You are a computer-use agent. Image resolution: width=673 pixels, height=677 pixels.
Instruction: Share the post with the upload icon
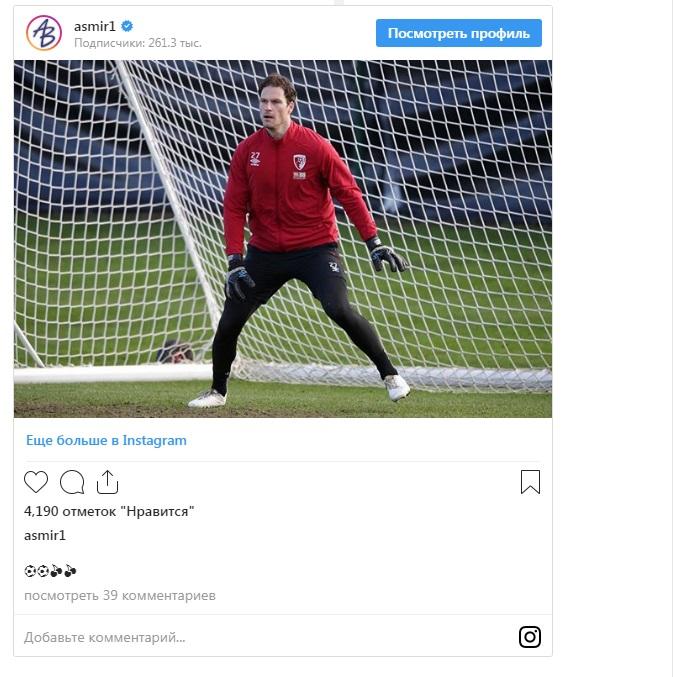[x=107, y=482]
